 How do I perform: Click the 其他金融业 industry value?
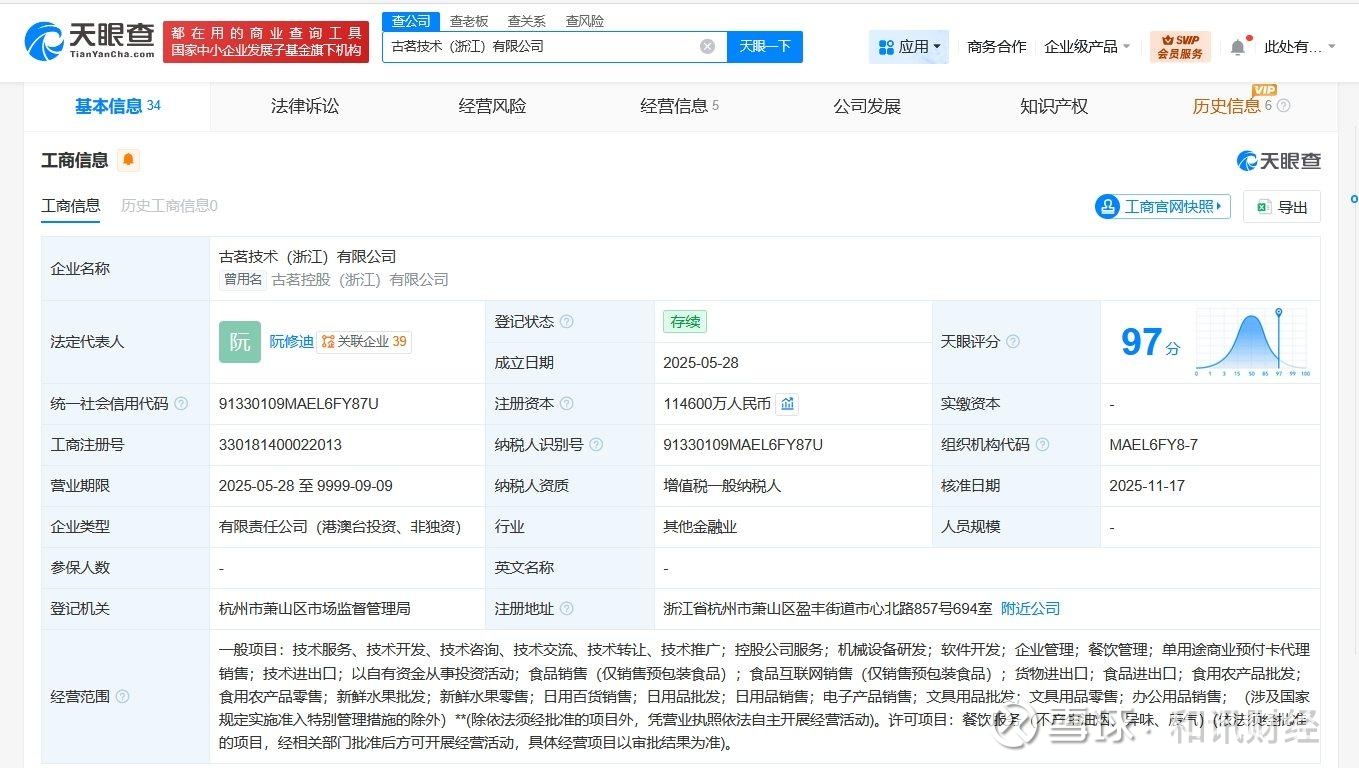[700, 527]
